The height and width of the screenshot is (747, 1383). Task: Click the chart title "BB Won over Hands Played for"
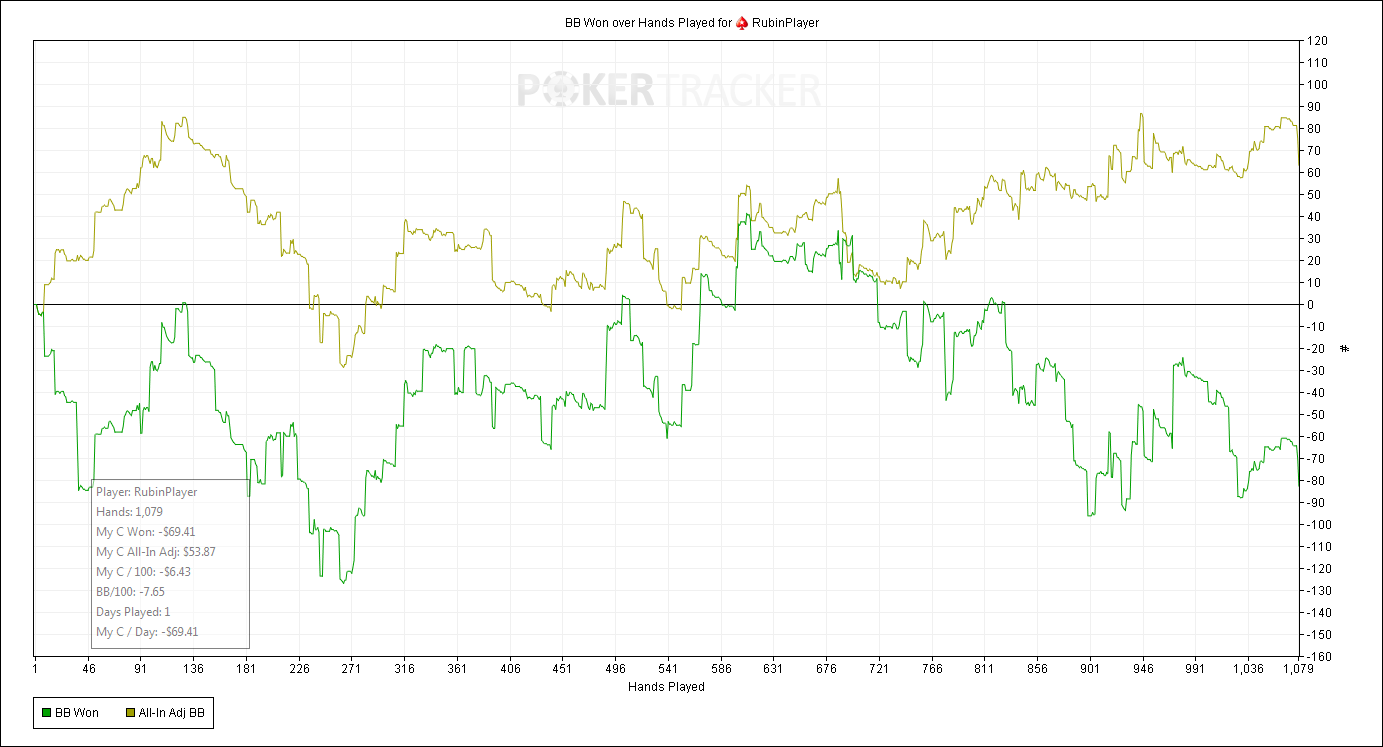click(x=649, y=22)
